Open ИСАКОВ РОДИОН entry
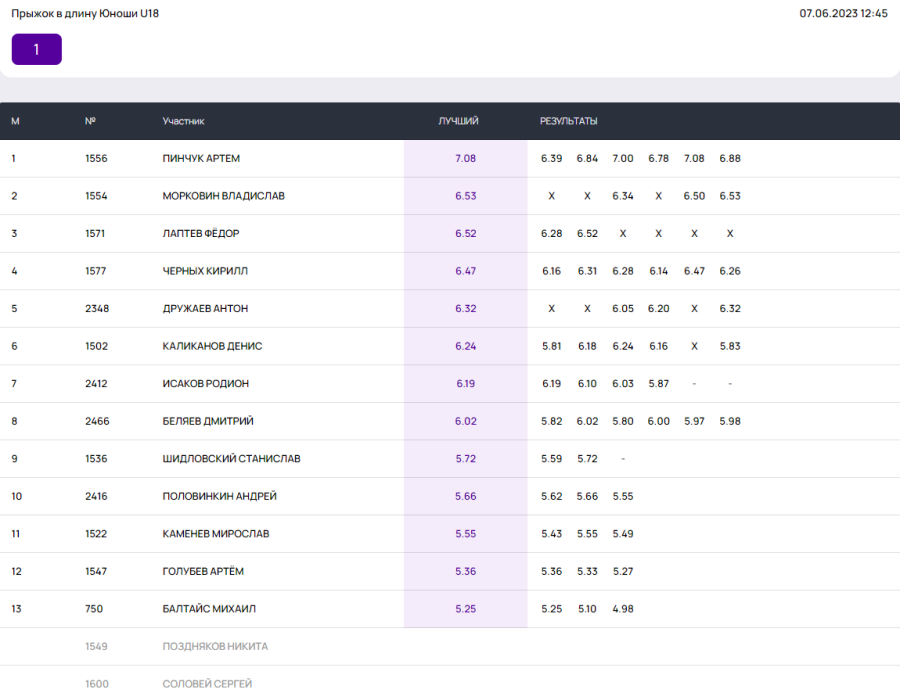Screen dimensions: 900x700 (x=206, y=383)
